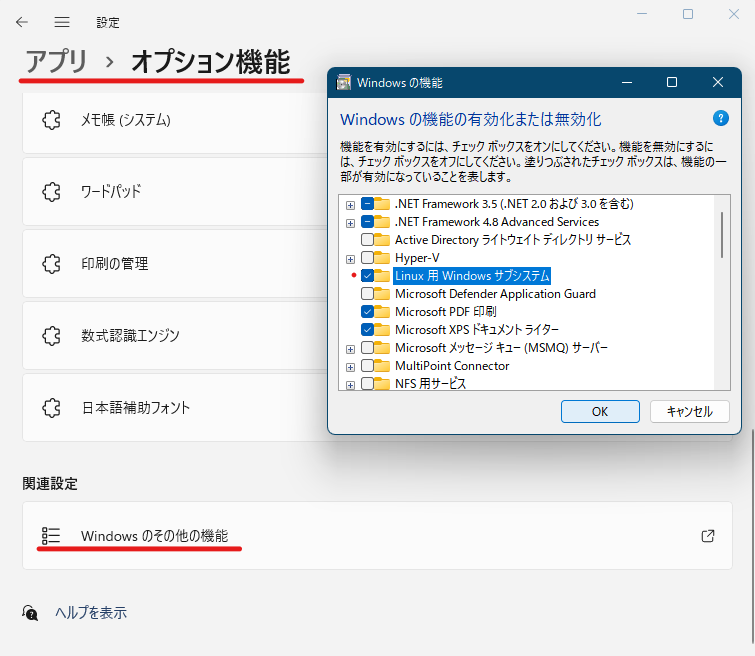The width and height of the screenshot is (755, 656).
Task: Open the ヘルプを表示 link
Action: click(x=91, y=613)
